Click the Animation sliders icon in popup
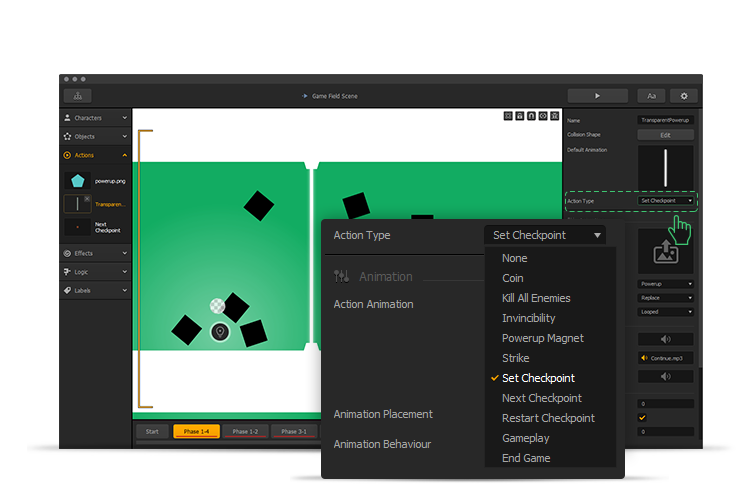This screenshot has width=756, height=503. click(x=341, y=276)
